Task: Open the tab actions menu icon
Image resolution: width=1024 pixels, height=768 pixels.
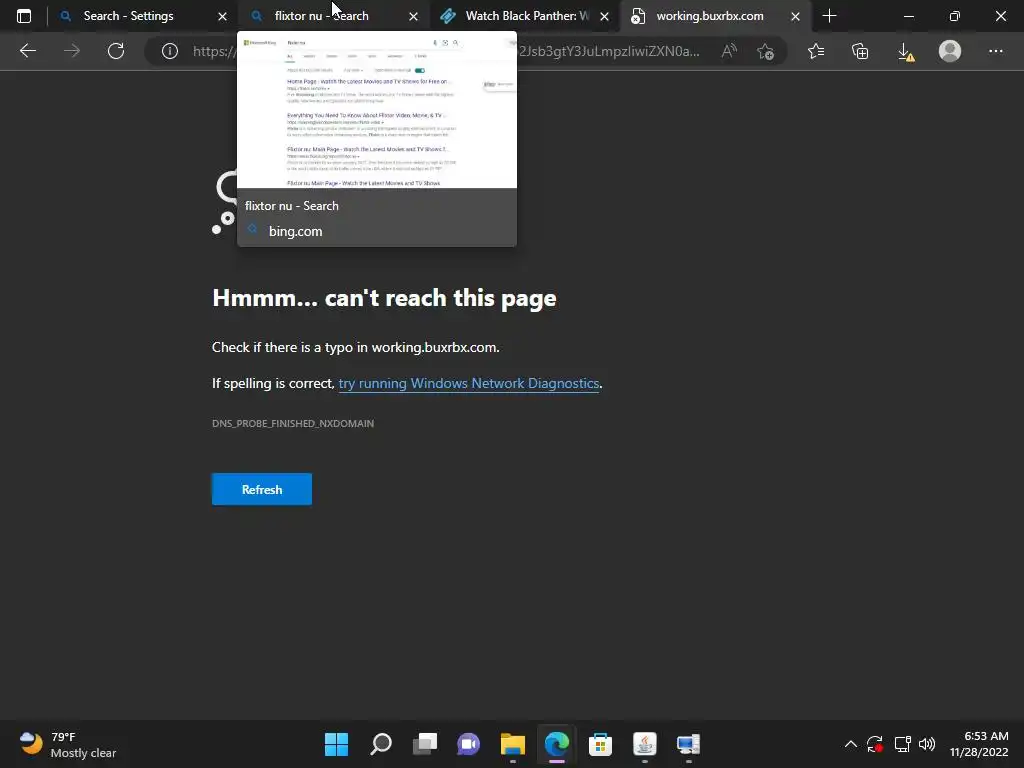Action: point(24,16)
